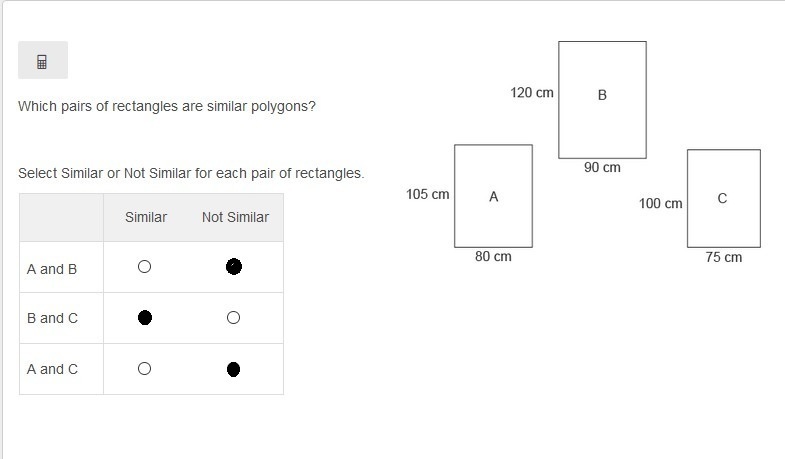Open the calculator tool icon
Screen dimensions: 785x459
click(x=43, y=60)
